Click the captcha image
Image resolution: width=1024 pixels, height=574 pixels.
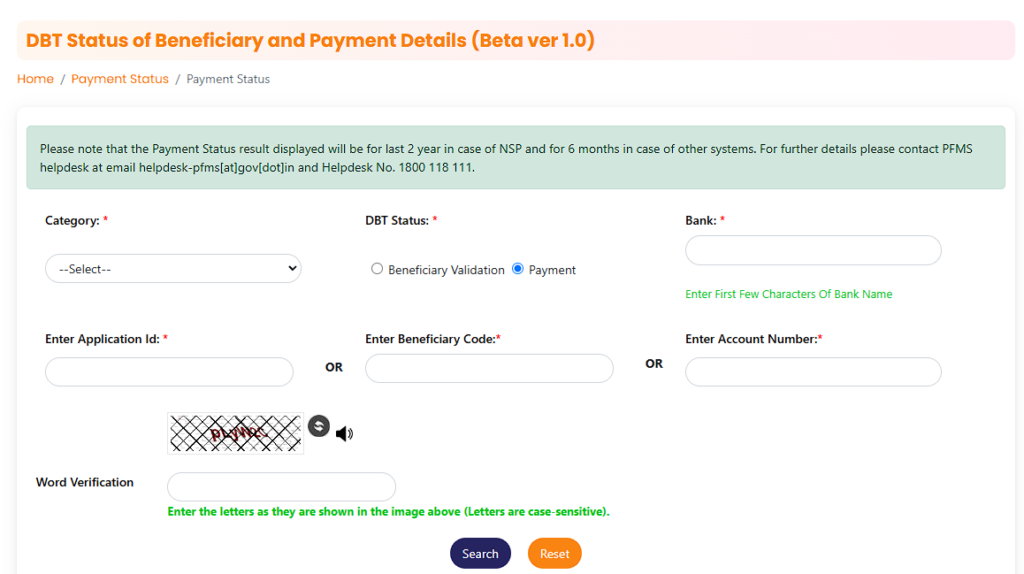point(235,433)
